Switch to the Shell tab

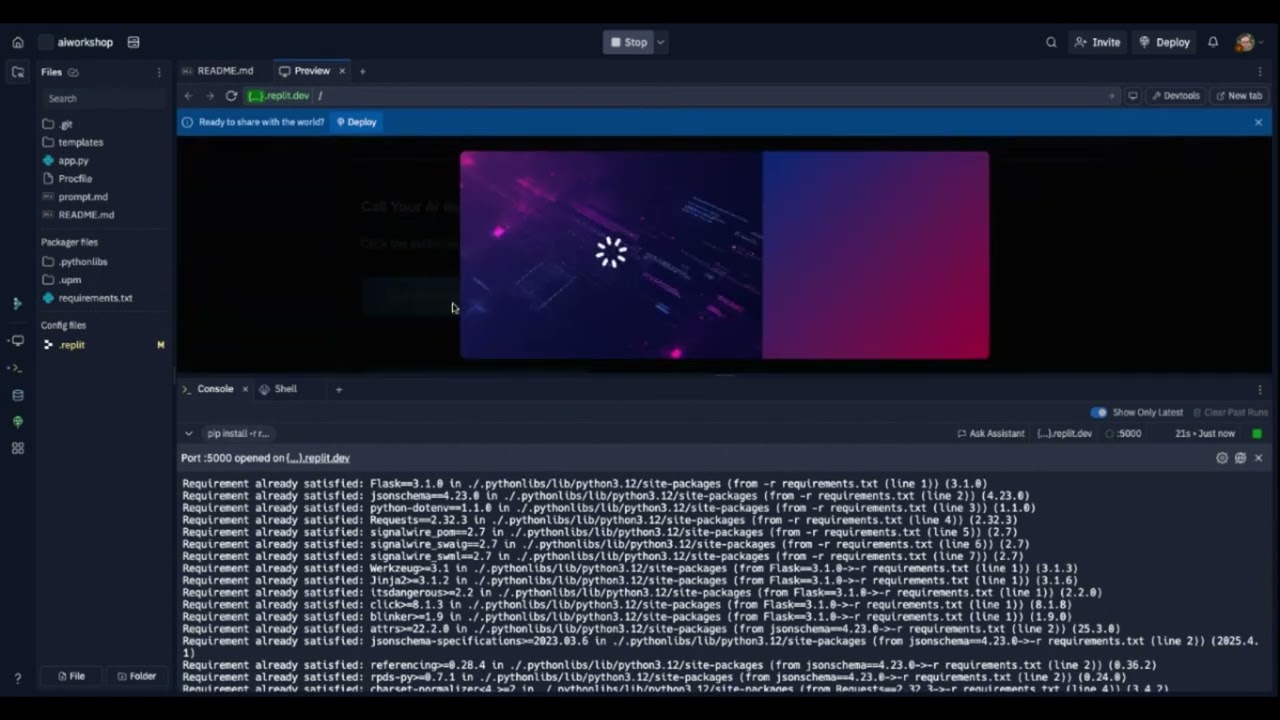click(278, 389)
